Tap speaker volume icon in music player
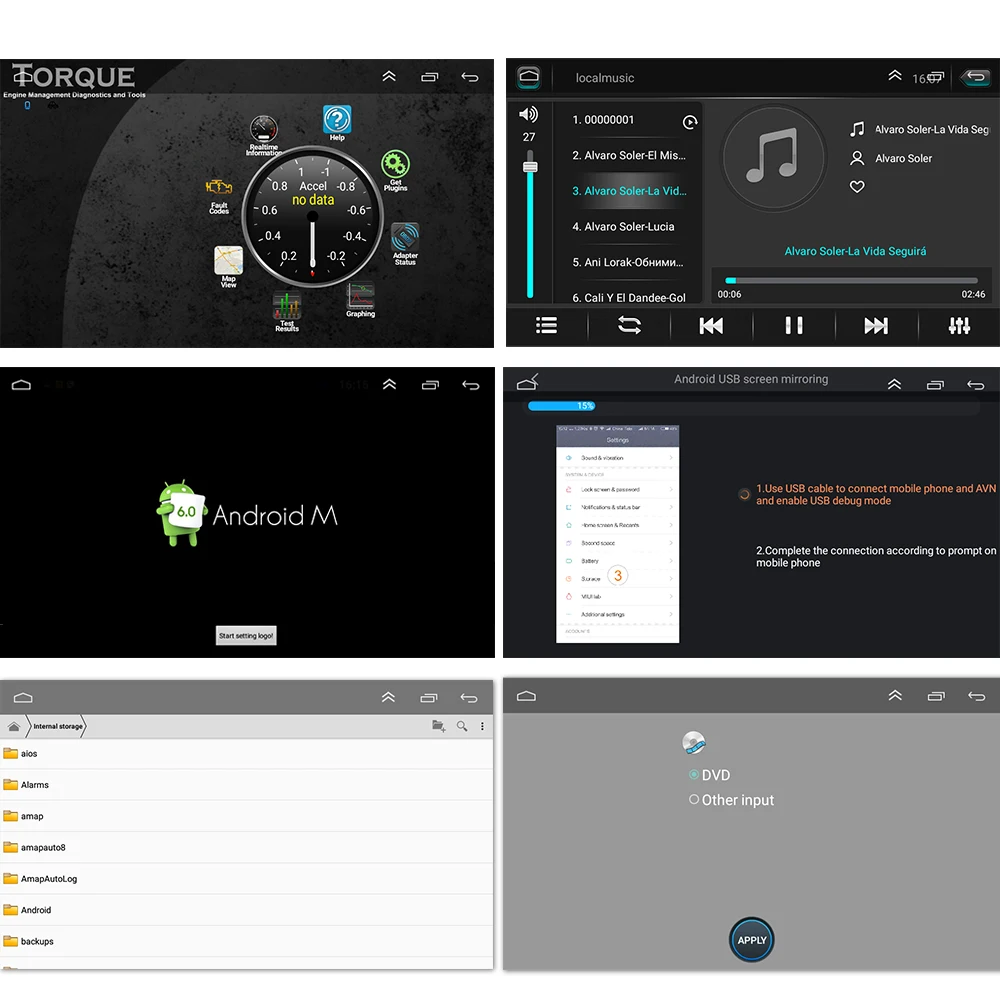Image resolution: width=1000 pixels, height=1000 pixels. point(529,114)
